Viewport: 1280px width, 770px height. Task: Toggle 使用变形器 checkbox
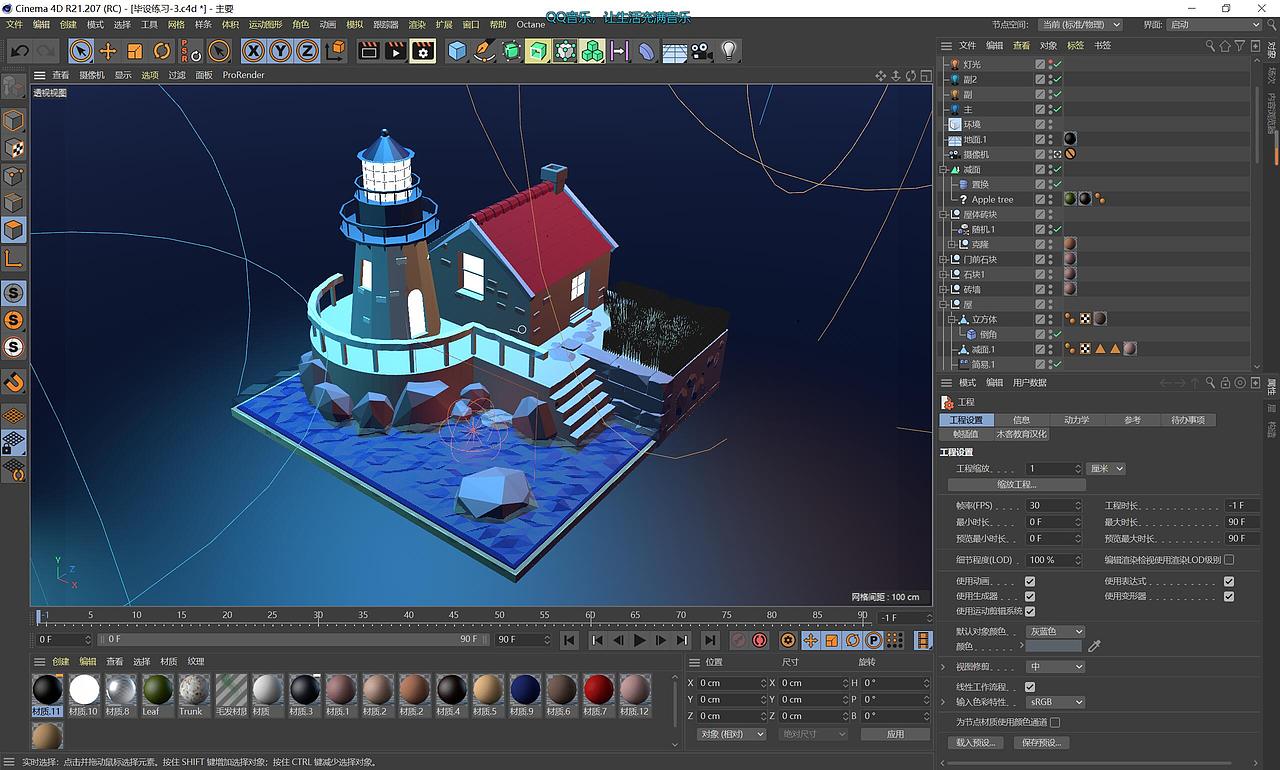(x=1229, y=596)
